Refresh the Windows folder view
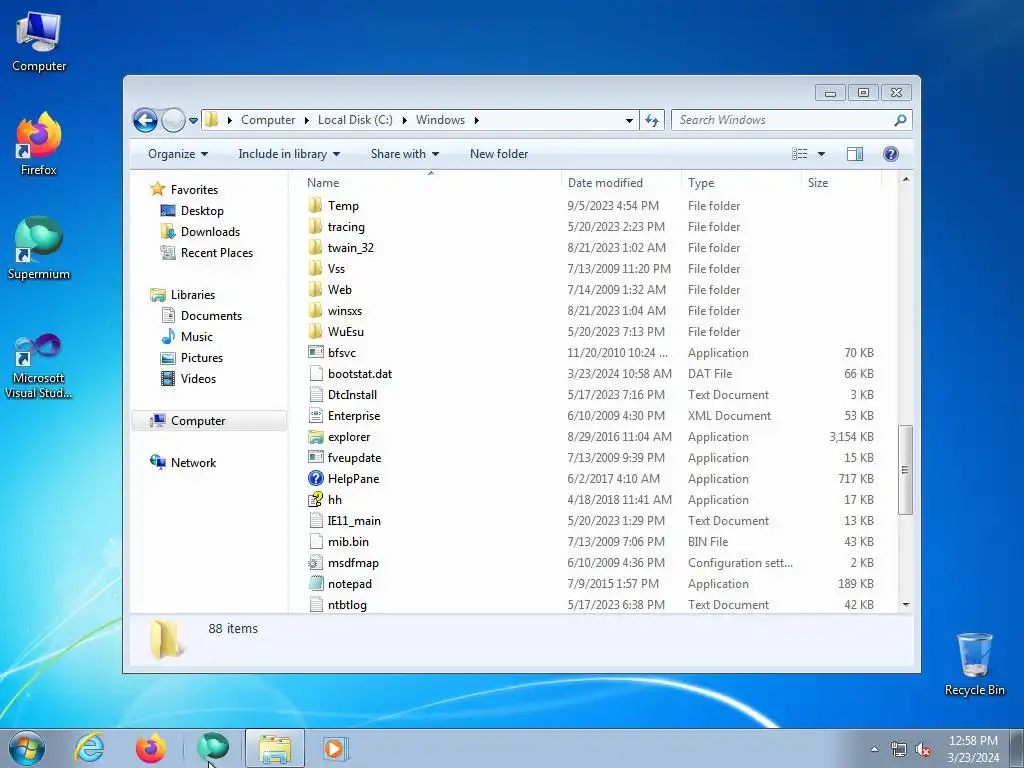Image resolution: width=1024 pixels, height=768 pixels. click(x=652, y=120)
